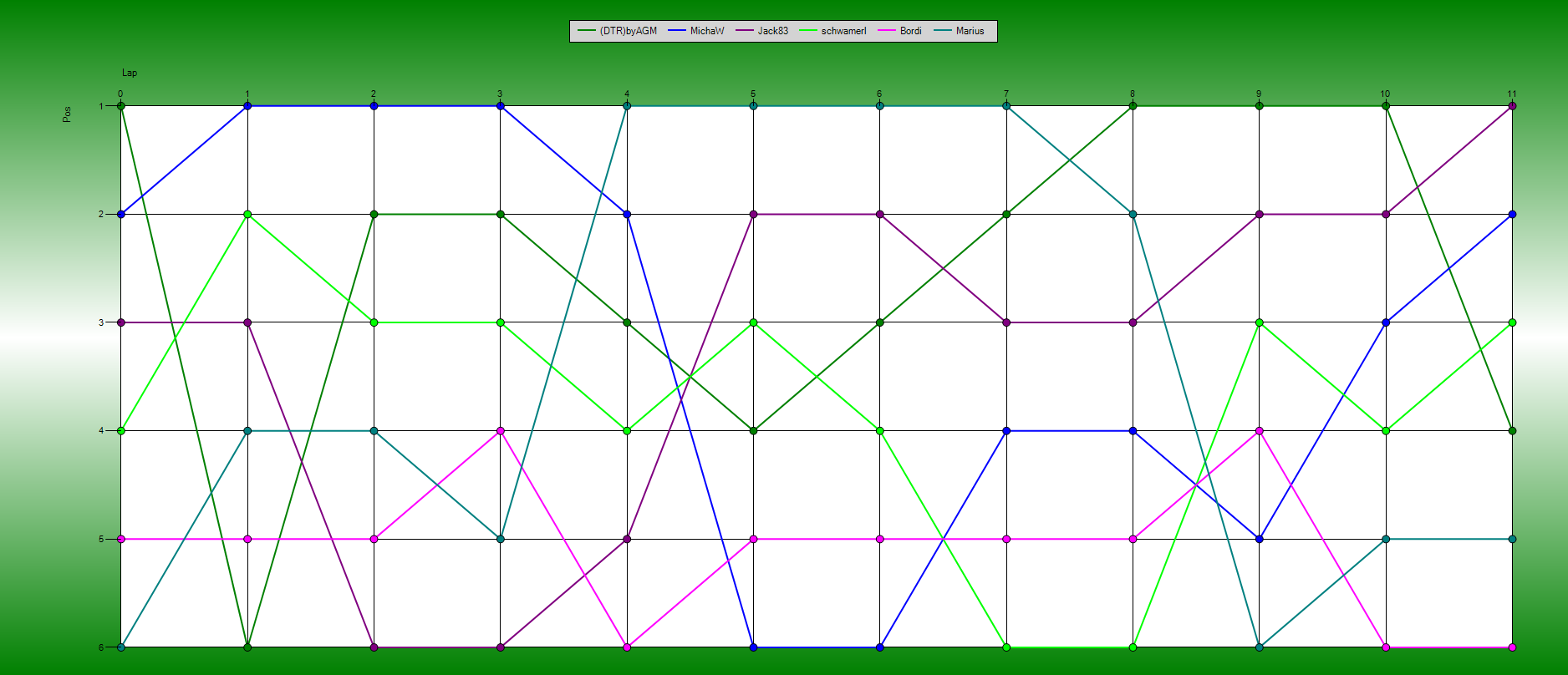The image size is (1568, 675).
Task: Click the blue line swatch beside MichaW
Action: click(676, 31)
